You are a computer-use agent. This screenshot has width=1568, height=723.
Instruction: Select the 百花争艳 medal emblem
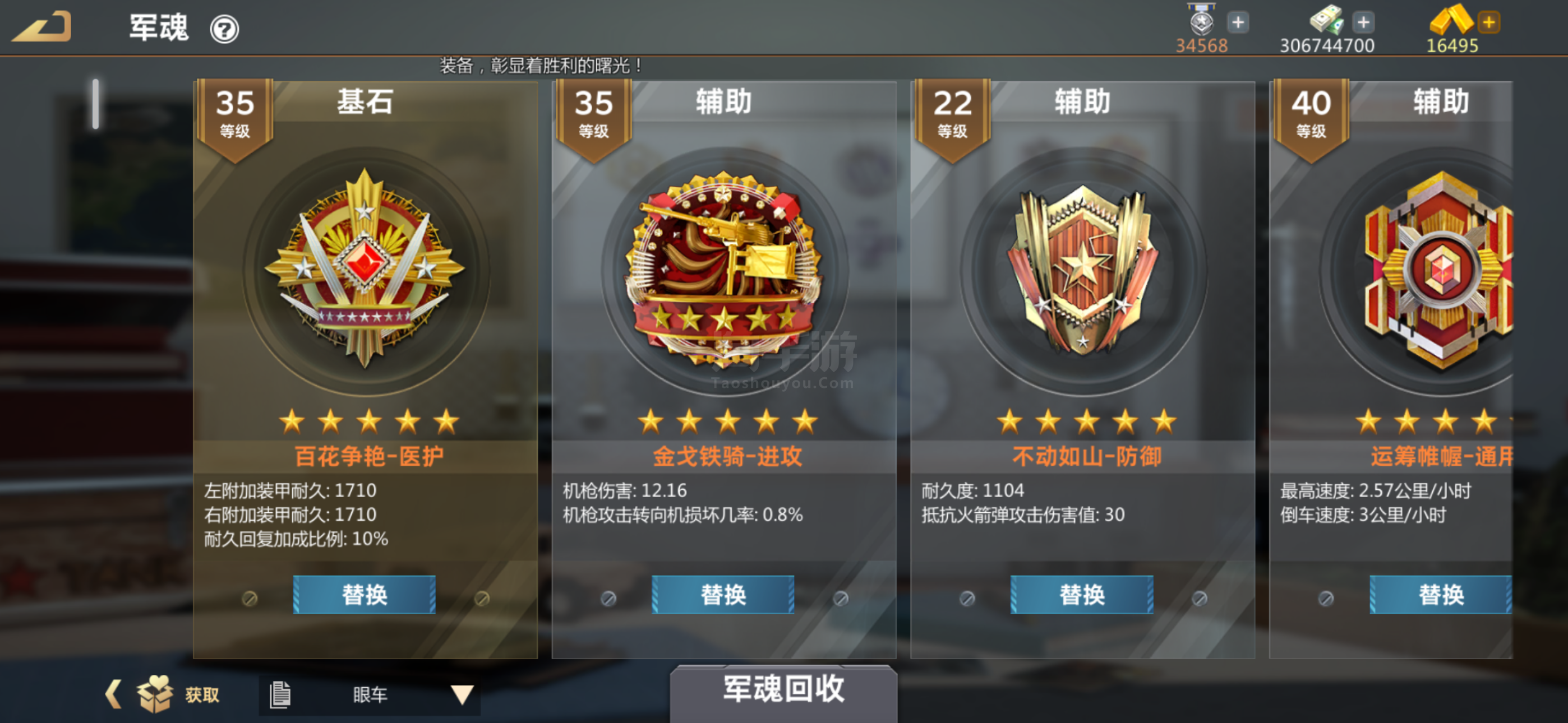364,268
